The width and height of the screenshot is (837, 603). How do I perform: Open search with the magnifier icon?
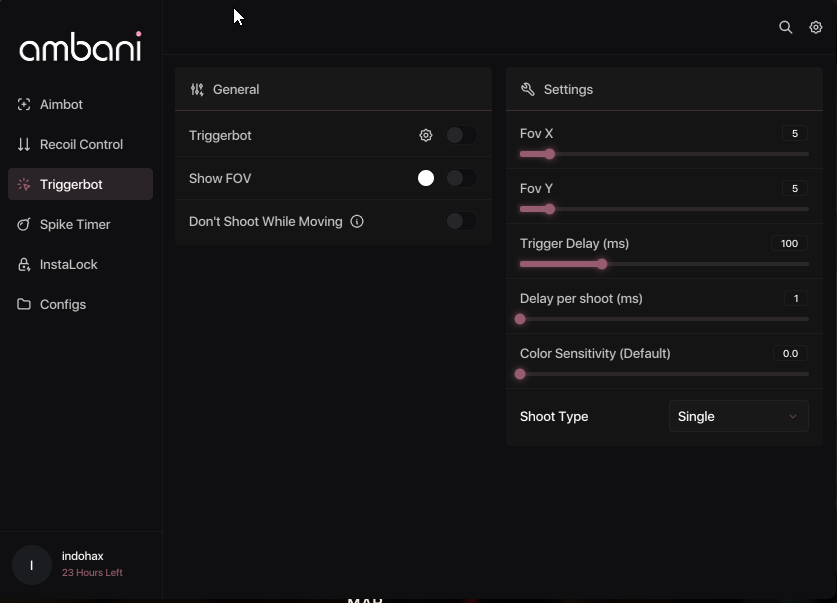coord(785,27)
